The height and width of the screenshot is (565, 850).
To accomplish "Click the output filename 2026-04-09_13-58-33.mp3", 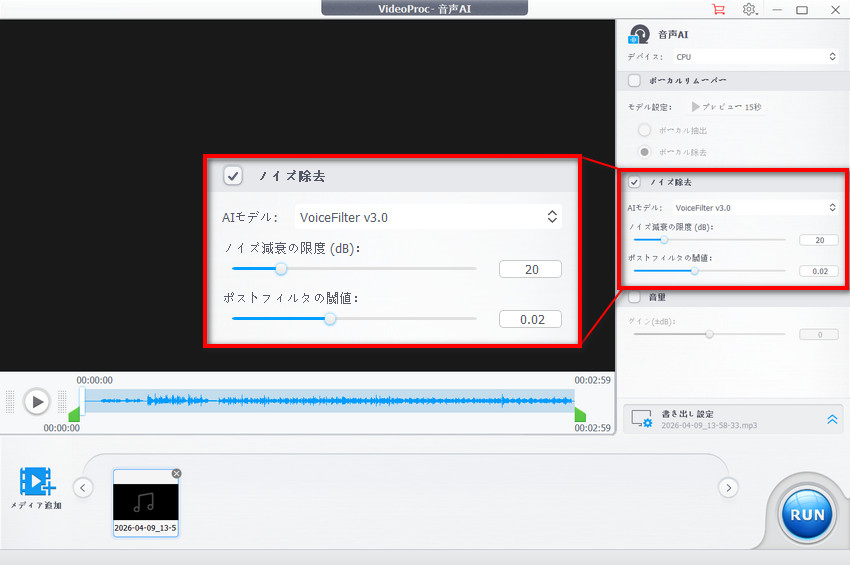I will click(x=709, y=426).
